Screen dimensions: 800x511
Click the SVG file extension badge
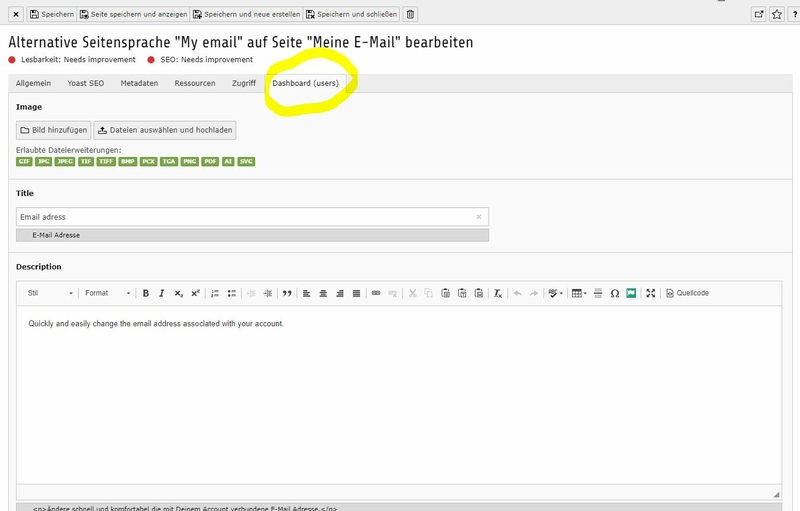click(x=246, y=162)
